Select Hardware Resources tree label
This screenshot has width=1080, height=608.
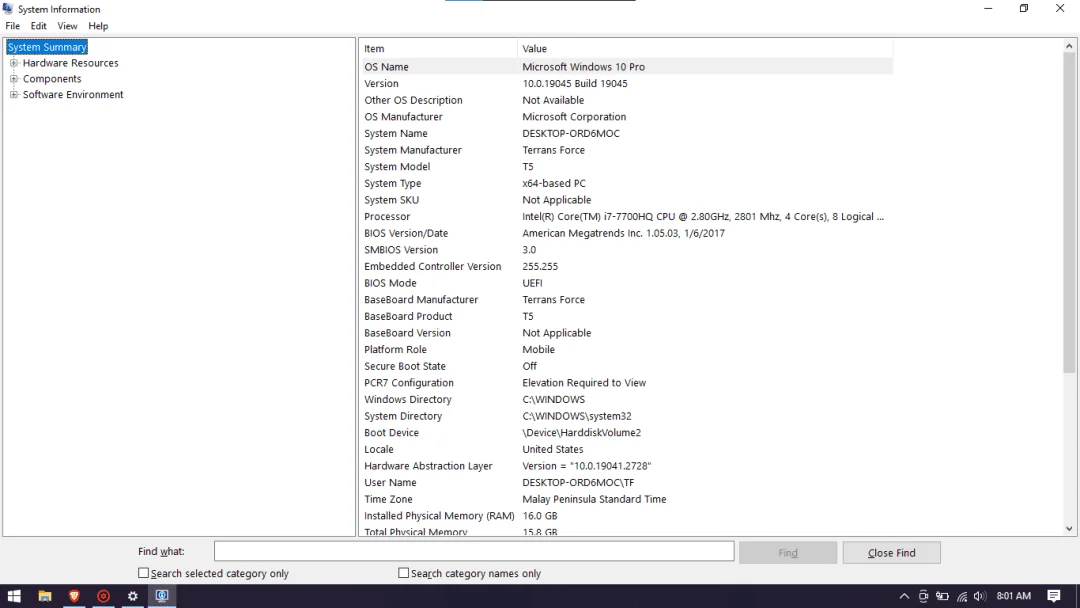click(70, 63)
